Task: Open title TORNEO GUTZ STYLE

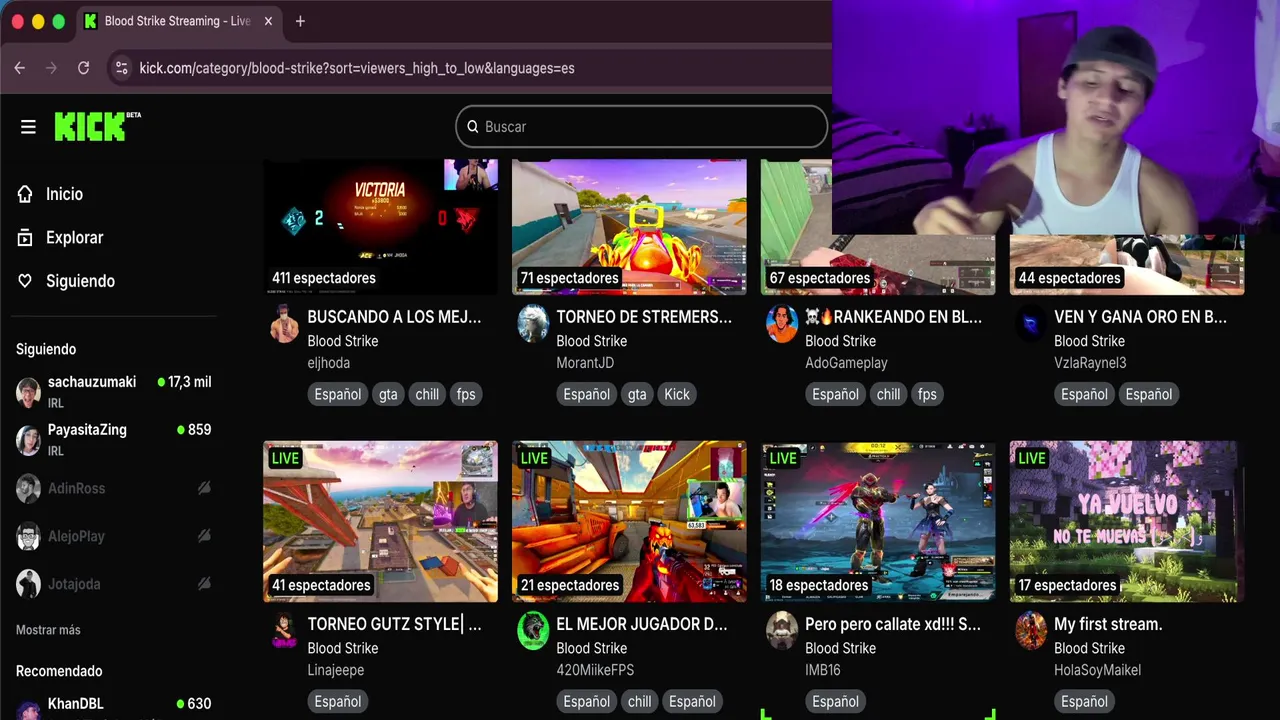Action: pyautogui.click(x=394, y=624)
